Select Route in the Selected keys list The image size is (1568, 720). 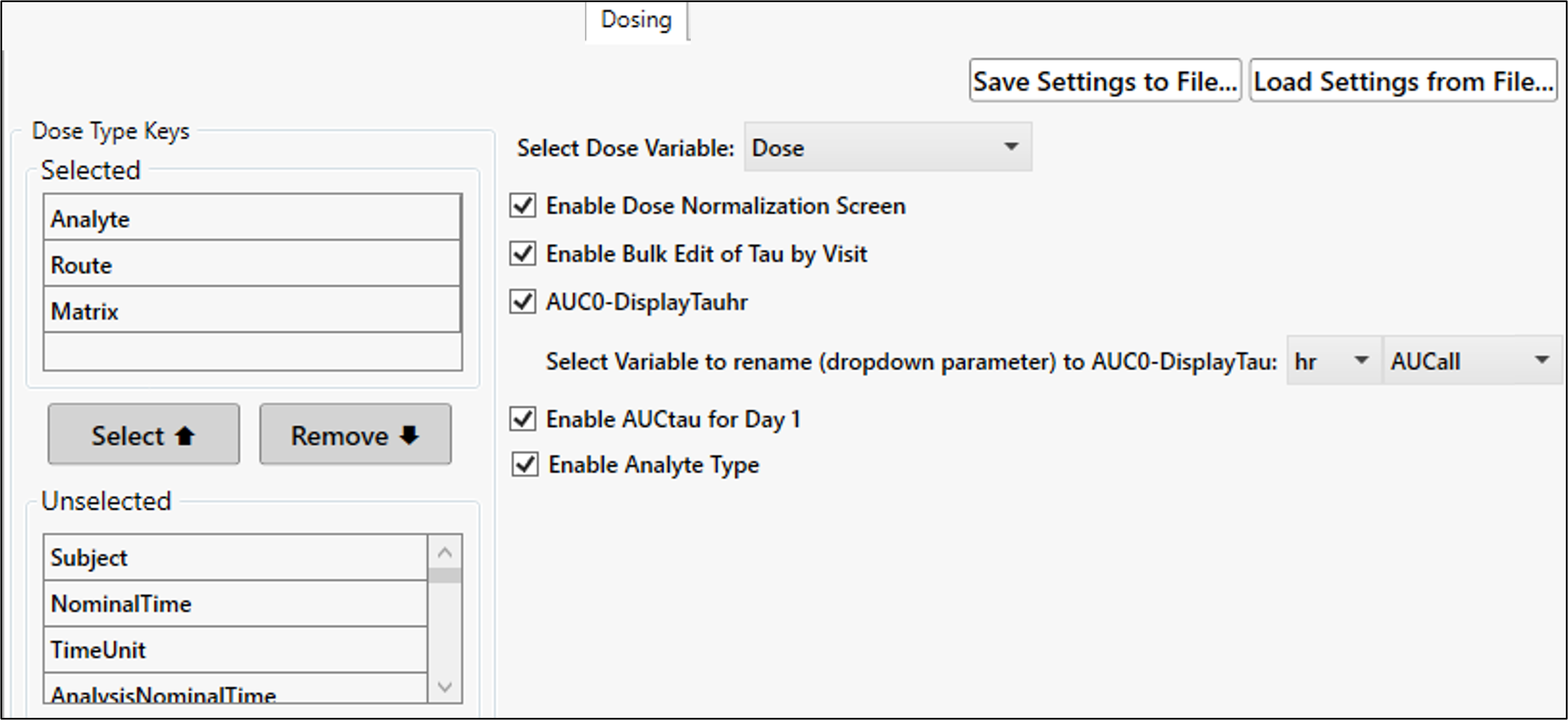click(x=244, y=265)
